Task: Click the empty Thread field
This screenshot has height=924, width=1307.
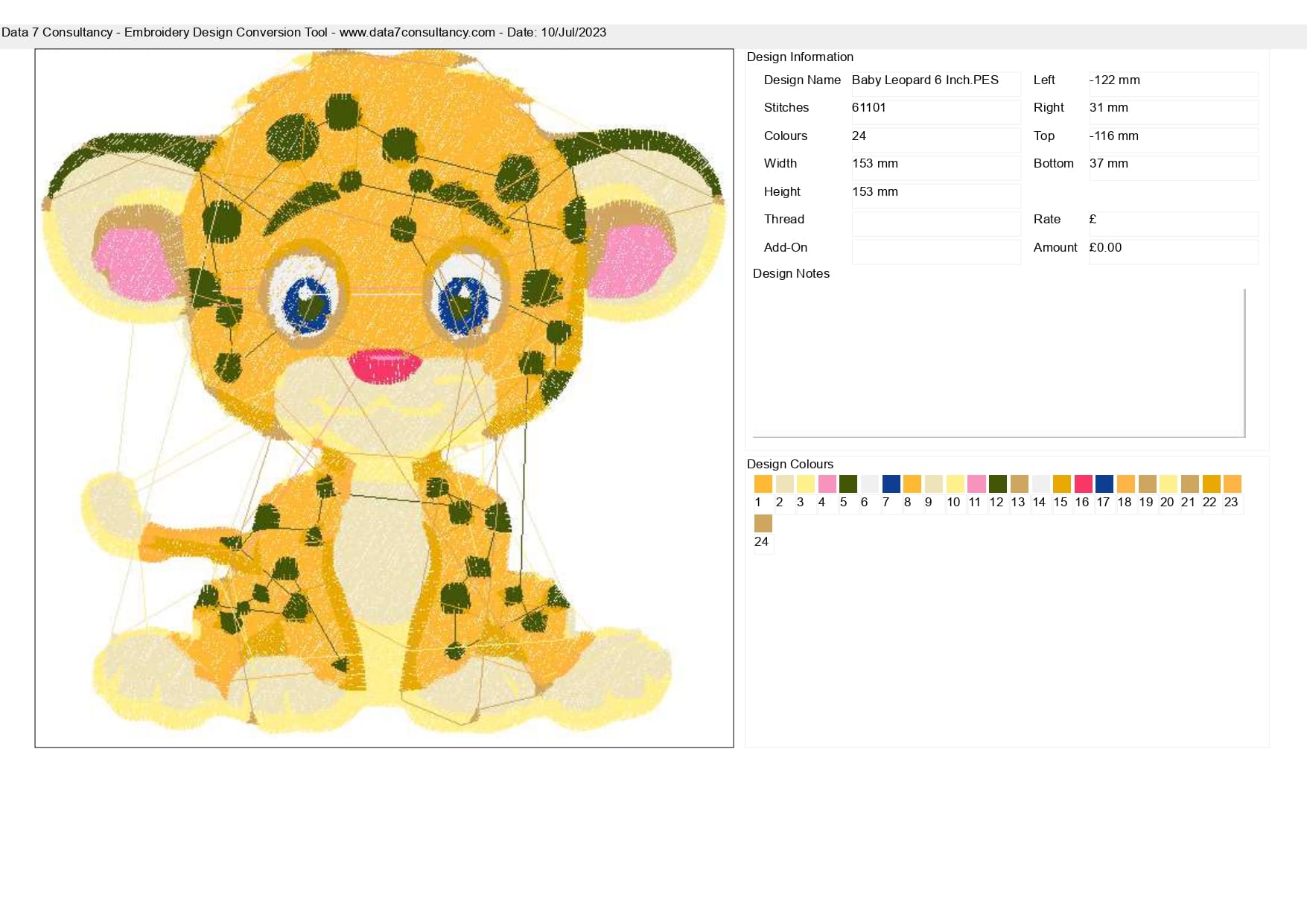Action: (936, 223)
